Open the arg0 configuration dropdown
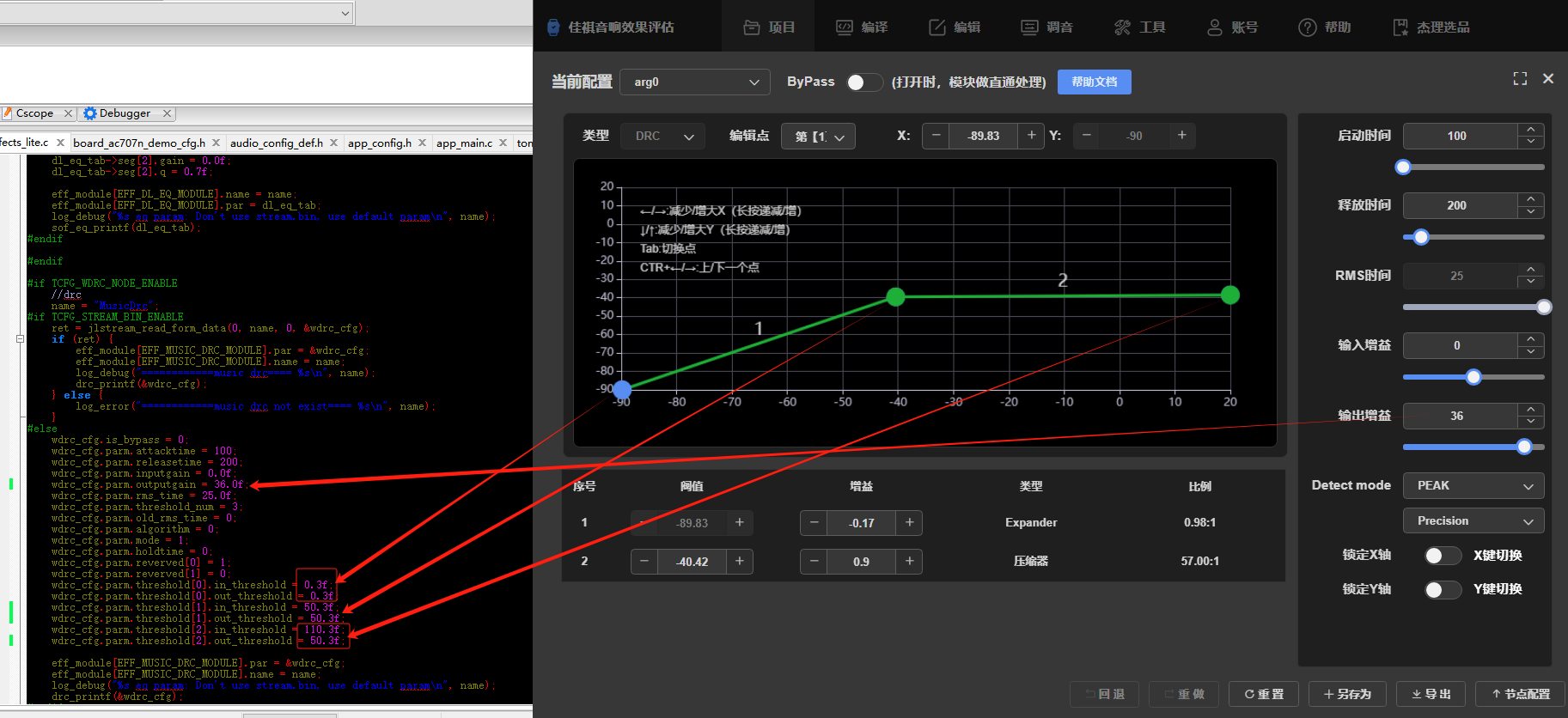 click(x=695, y=82)
